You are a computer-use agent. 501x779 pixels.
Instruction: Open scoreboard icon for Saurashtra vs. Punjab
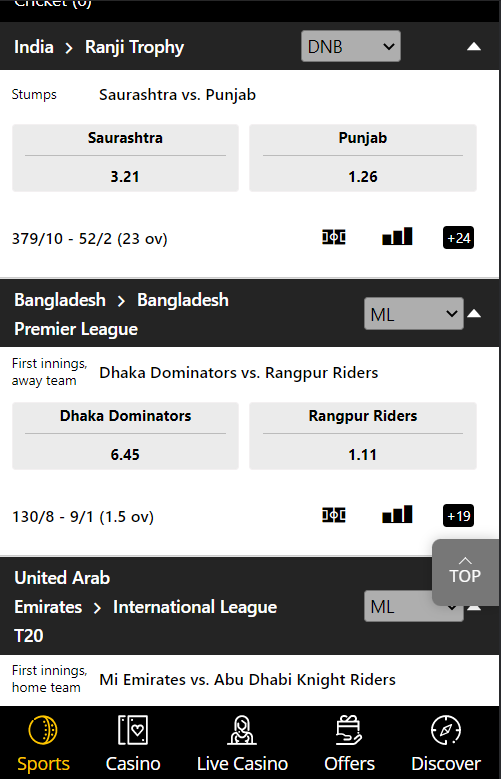(x=334, y=237)
